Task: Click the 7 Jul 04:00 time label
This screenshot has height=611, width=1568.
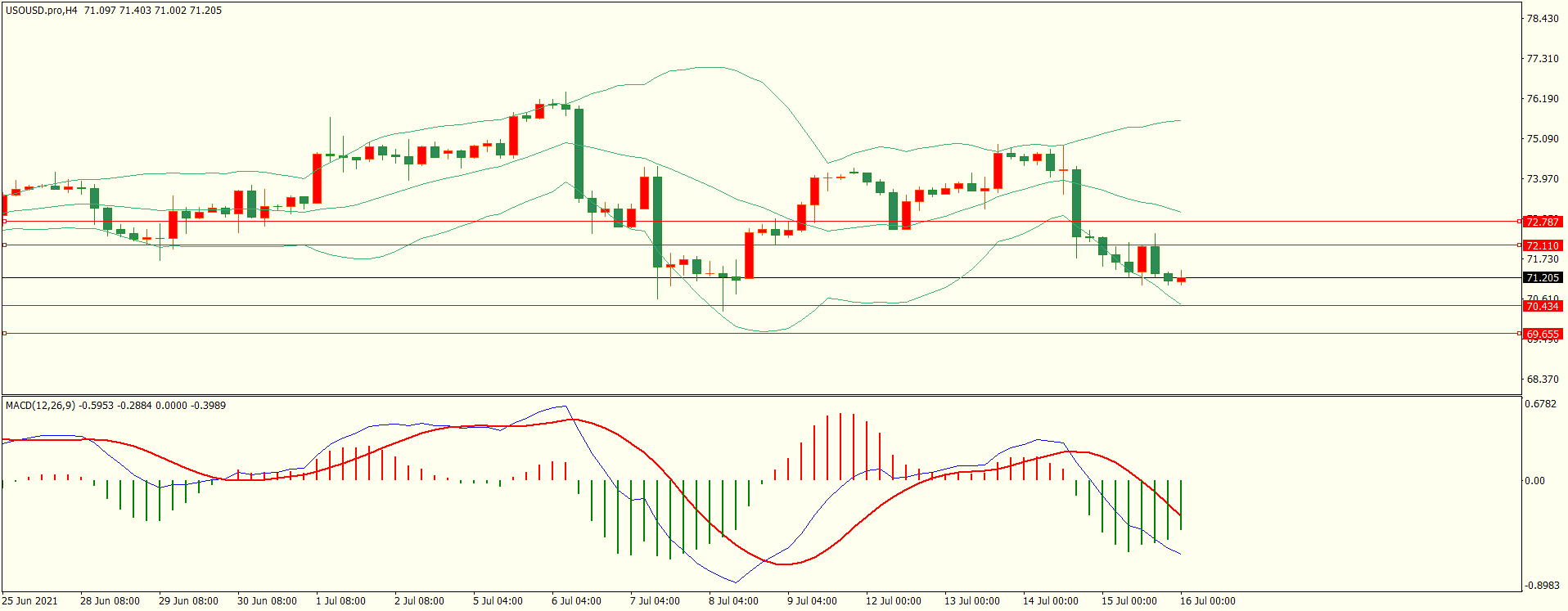Action: pos(655,601)
